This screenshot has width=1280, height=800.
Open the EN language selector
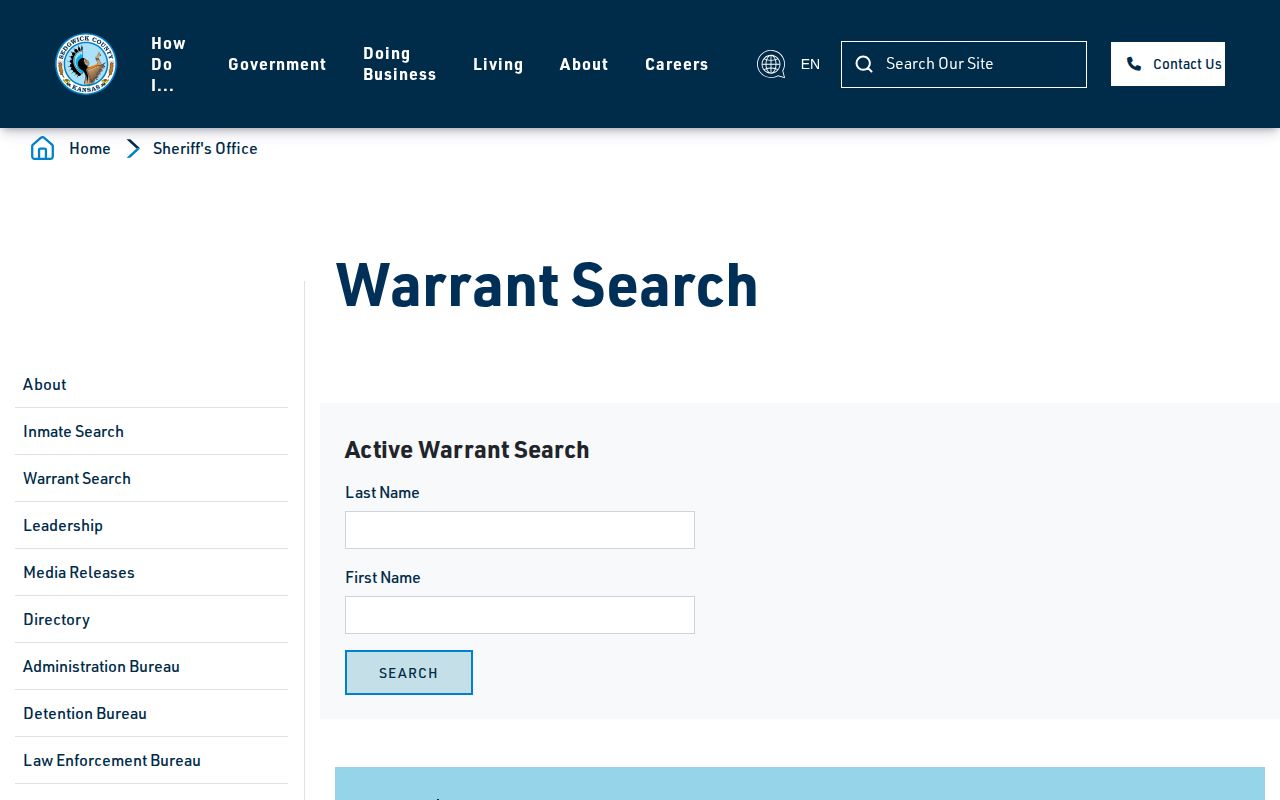pos(810,64)
